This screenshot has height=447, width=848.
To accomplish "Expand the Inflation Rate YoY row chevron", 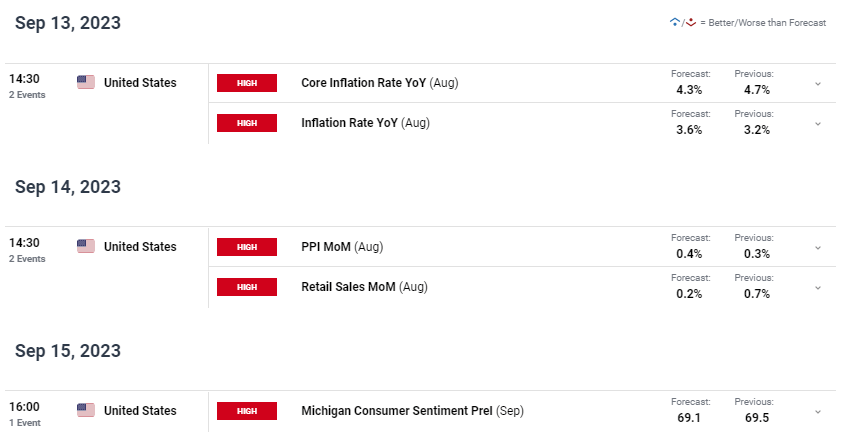I will coord(818,124).
